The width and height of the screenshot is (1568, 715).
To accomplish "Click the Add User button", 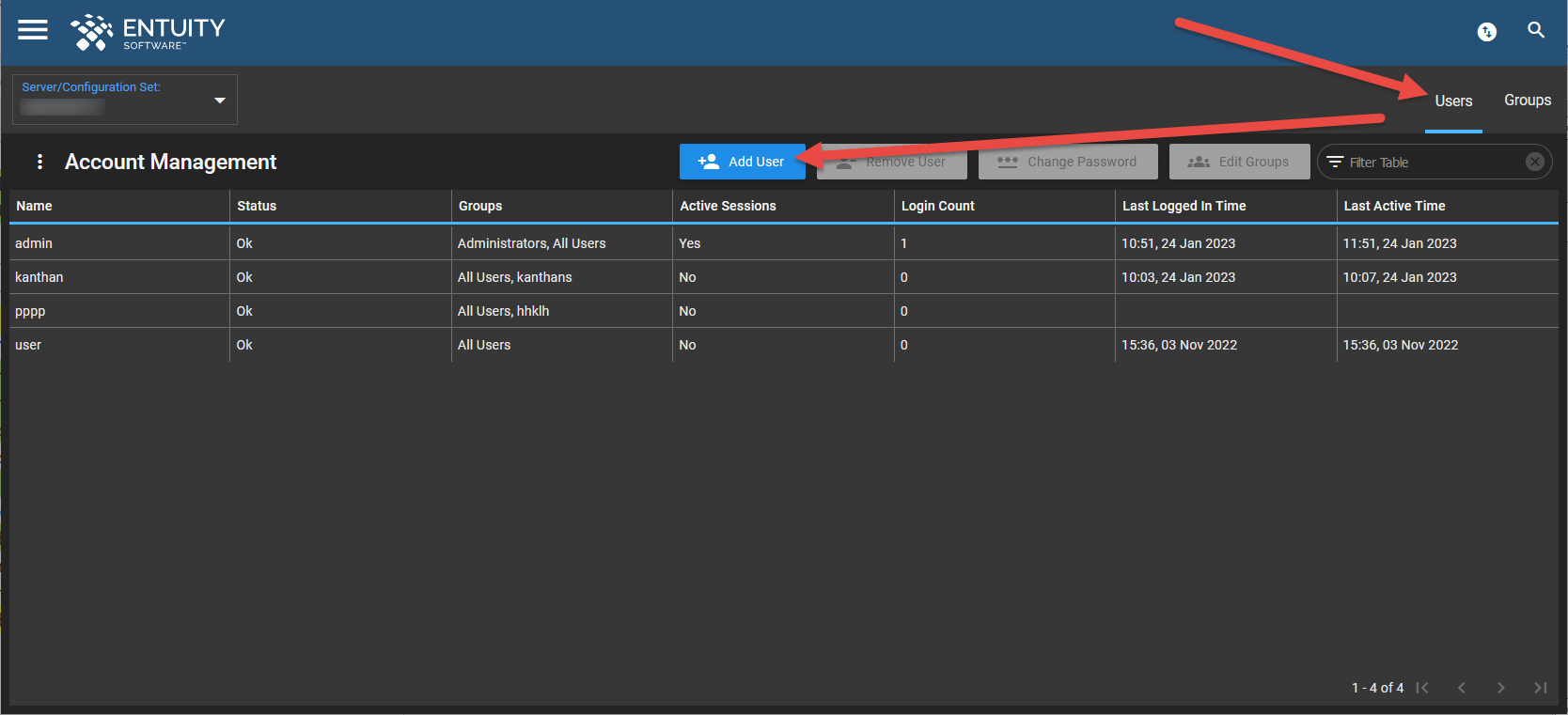I will [x=743, y=162].
